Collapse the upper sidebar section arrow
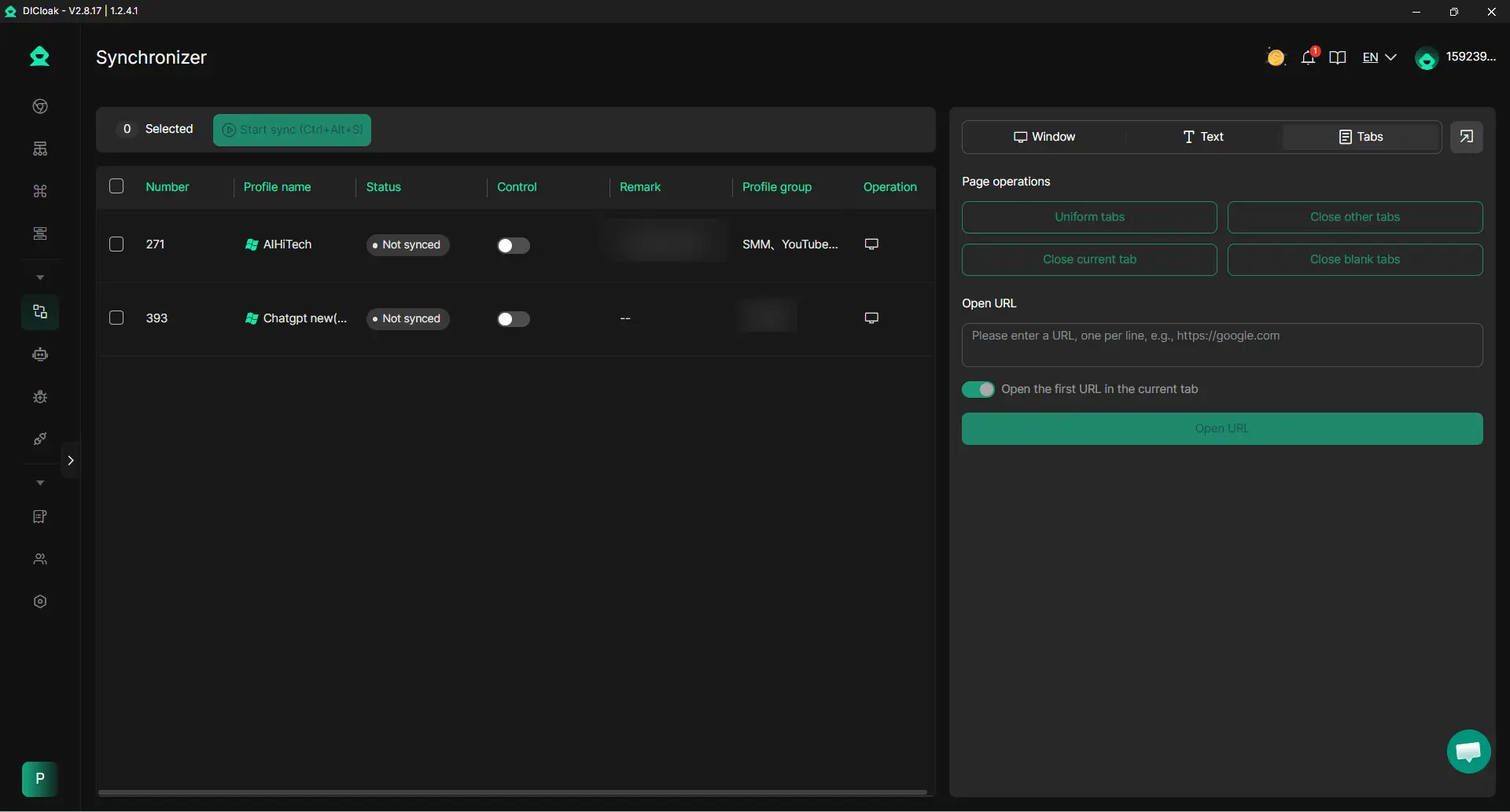The image size is (1510, 812). tap(40, 277)
